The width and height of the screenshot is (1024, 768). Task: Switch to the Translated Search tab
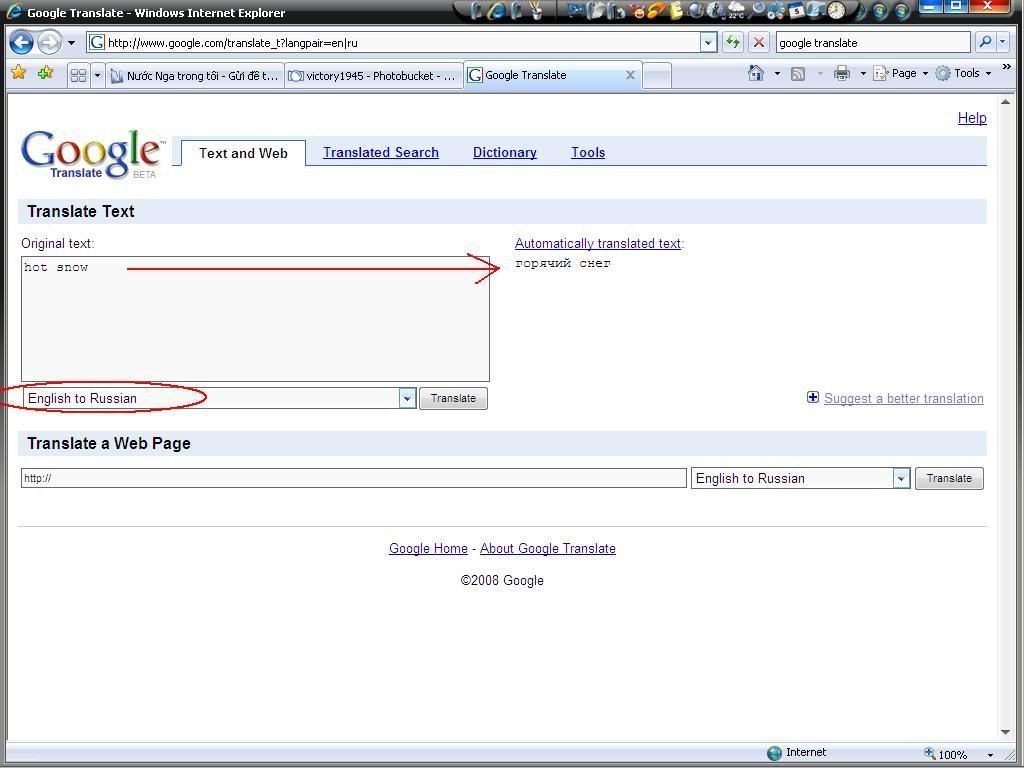(x=380, y=153)
